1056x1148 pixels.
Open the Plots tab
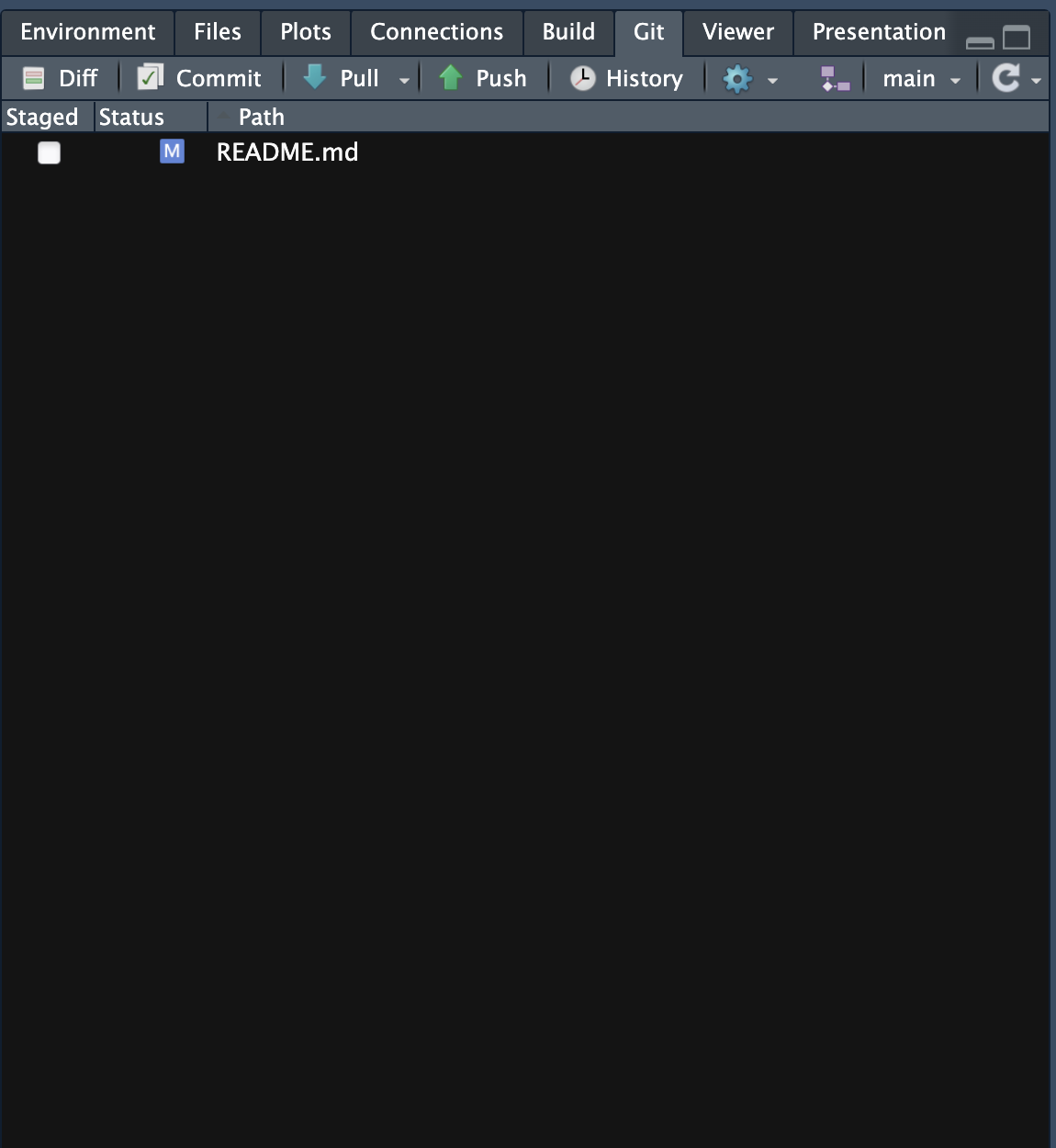tap(306, 32)
